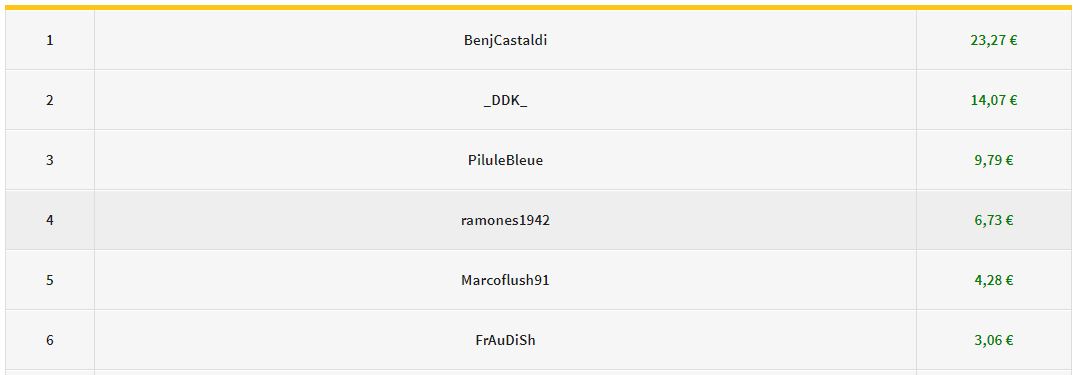Screen dimensions: 1076x375
Task: Click the 14,07 € winnings cell
Action: (x=994, y=100)
